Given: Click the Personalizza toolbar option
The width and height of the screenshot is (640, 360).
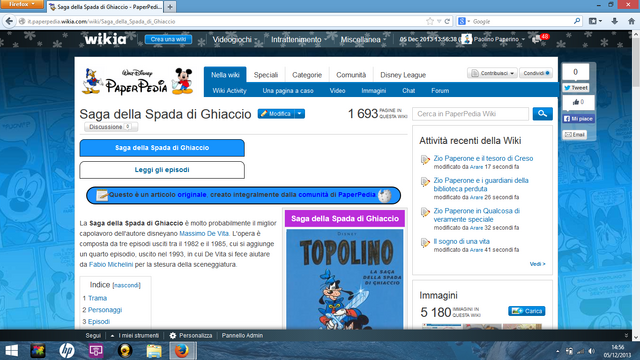Looking at the screenshot, I should (191, 336).
